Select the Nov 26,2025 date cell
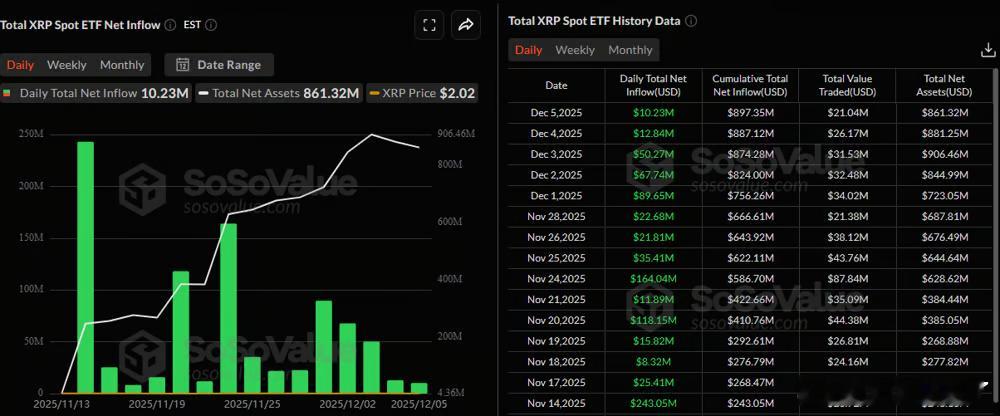The width and height of the screenshot is (1000, 416). point(556,237)
